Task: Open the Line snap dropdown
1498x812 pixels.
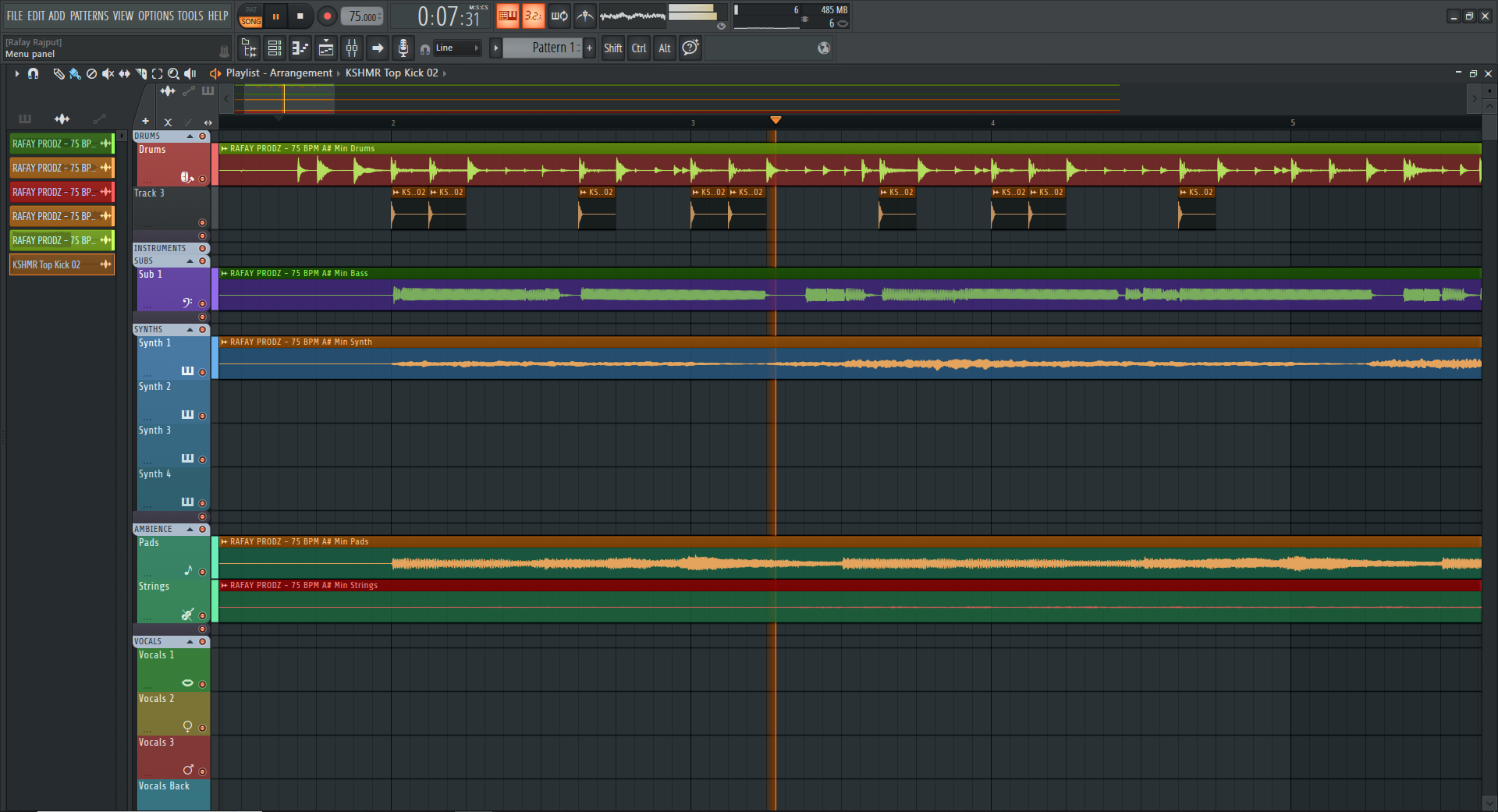Action: click(x=457, y=48)
